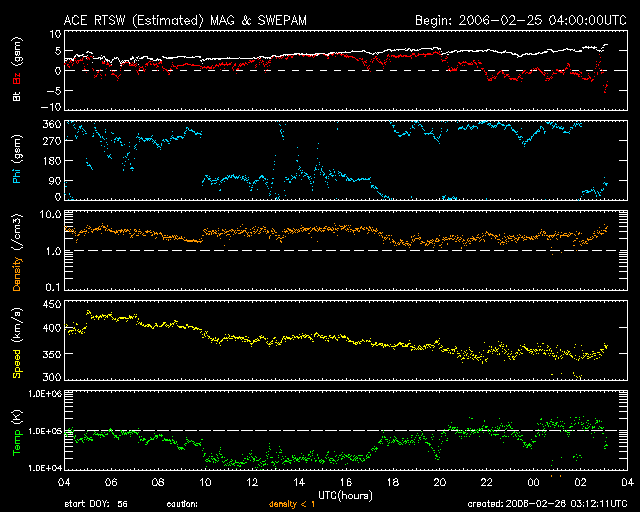Viewport: 640px width, 512px height.
Task: Click the title 'ACE RTSW (Estimated) MAG & SWEPAM'
Action: pos(185,20)
